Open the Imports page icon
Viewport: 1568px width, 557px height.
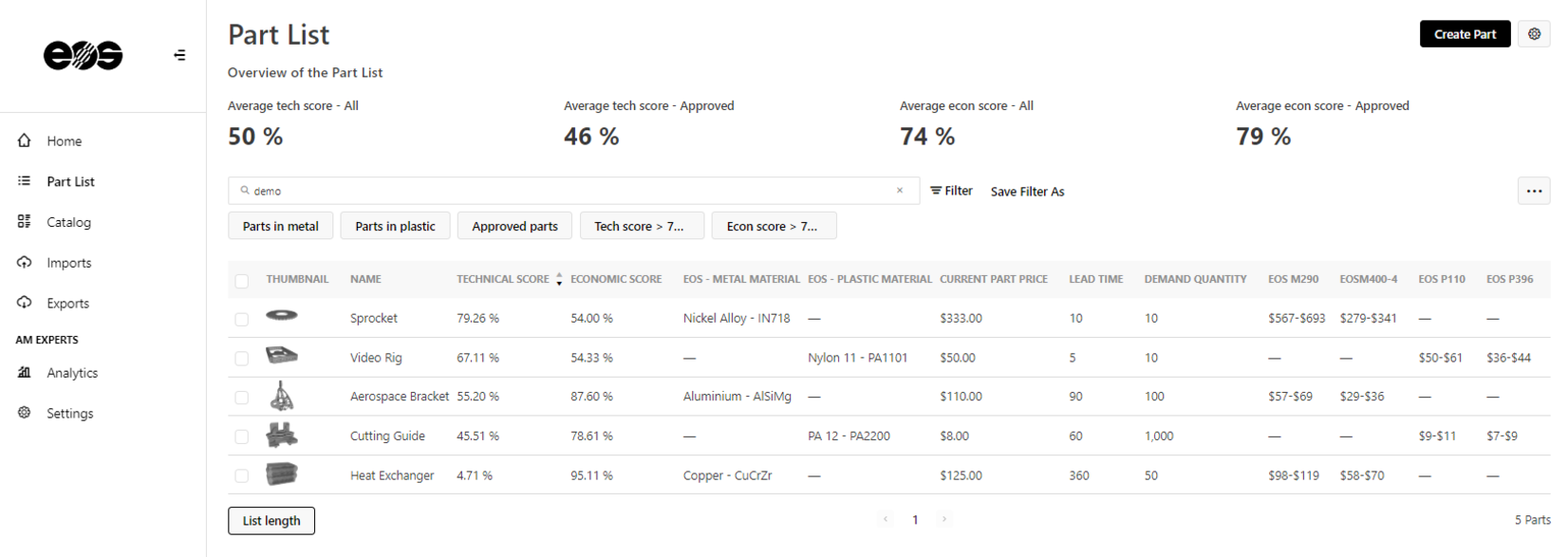[25, 263]
